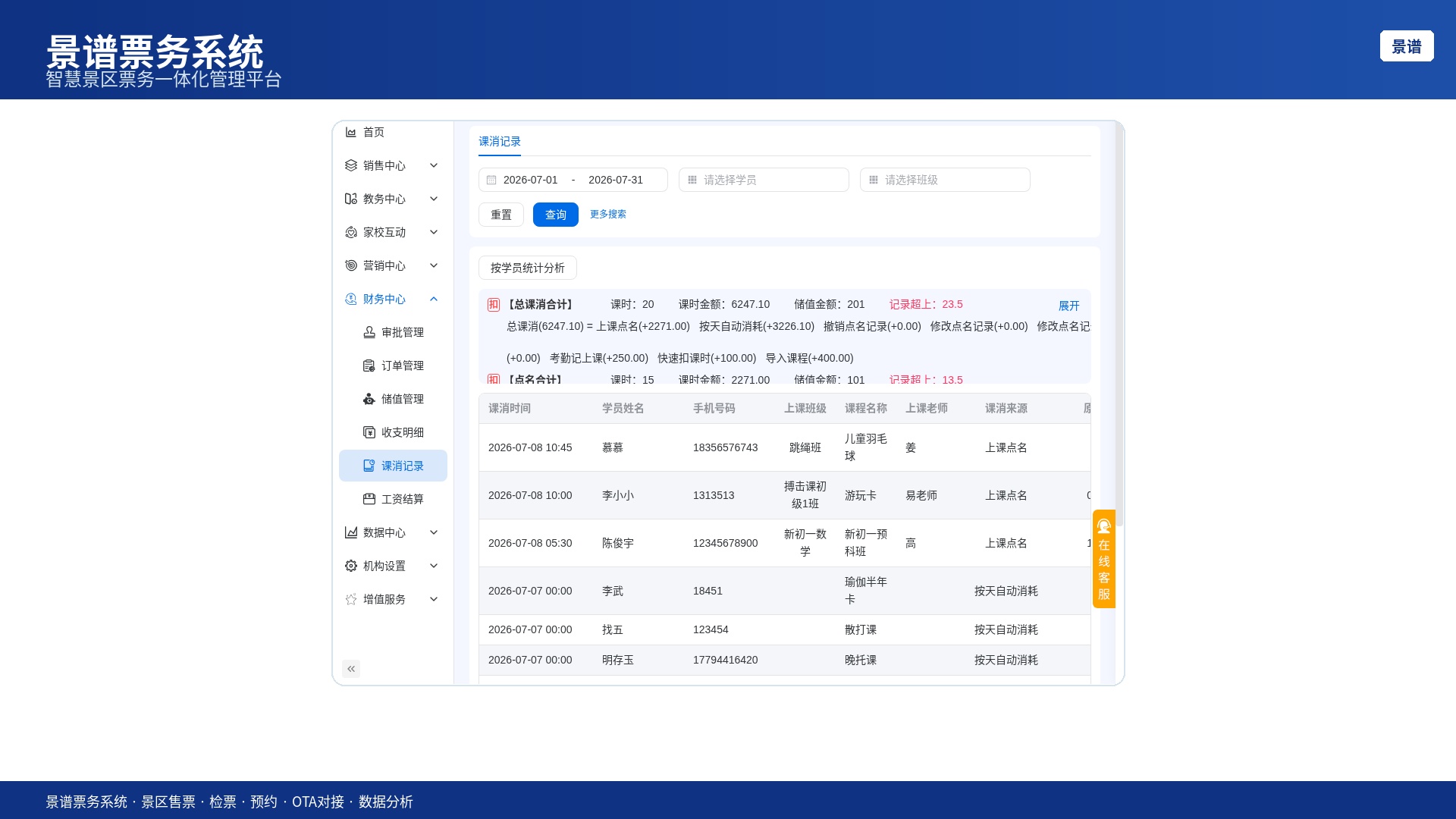Click the 工资结算 icon
Viewport: 1456px width, 819px height.
(x=369, y=499)
